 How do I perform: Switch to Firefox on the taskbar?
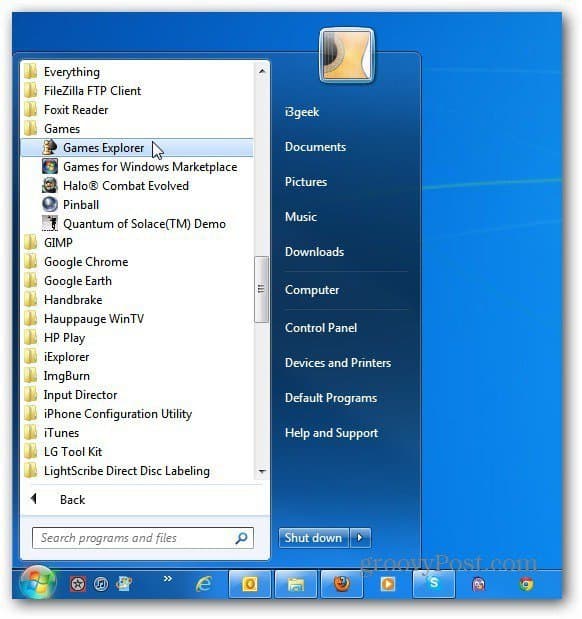(342, 584)
